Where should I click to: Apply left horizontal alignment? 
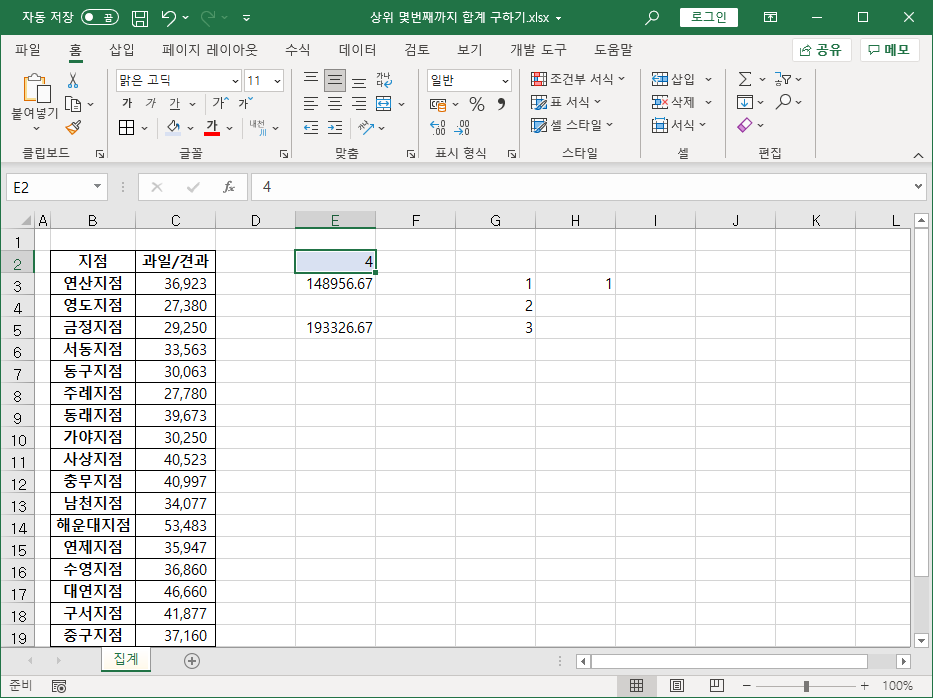tap(311, 104)
